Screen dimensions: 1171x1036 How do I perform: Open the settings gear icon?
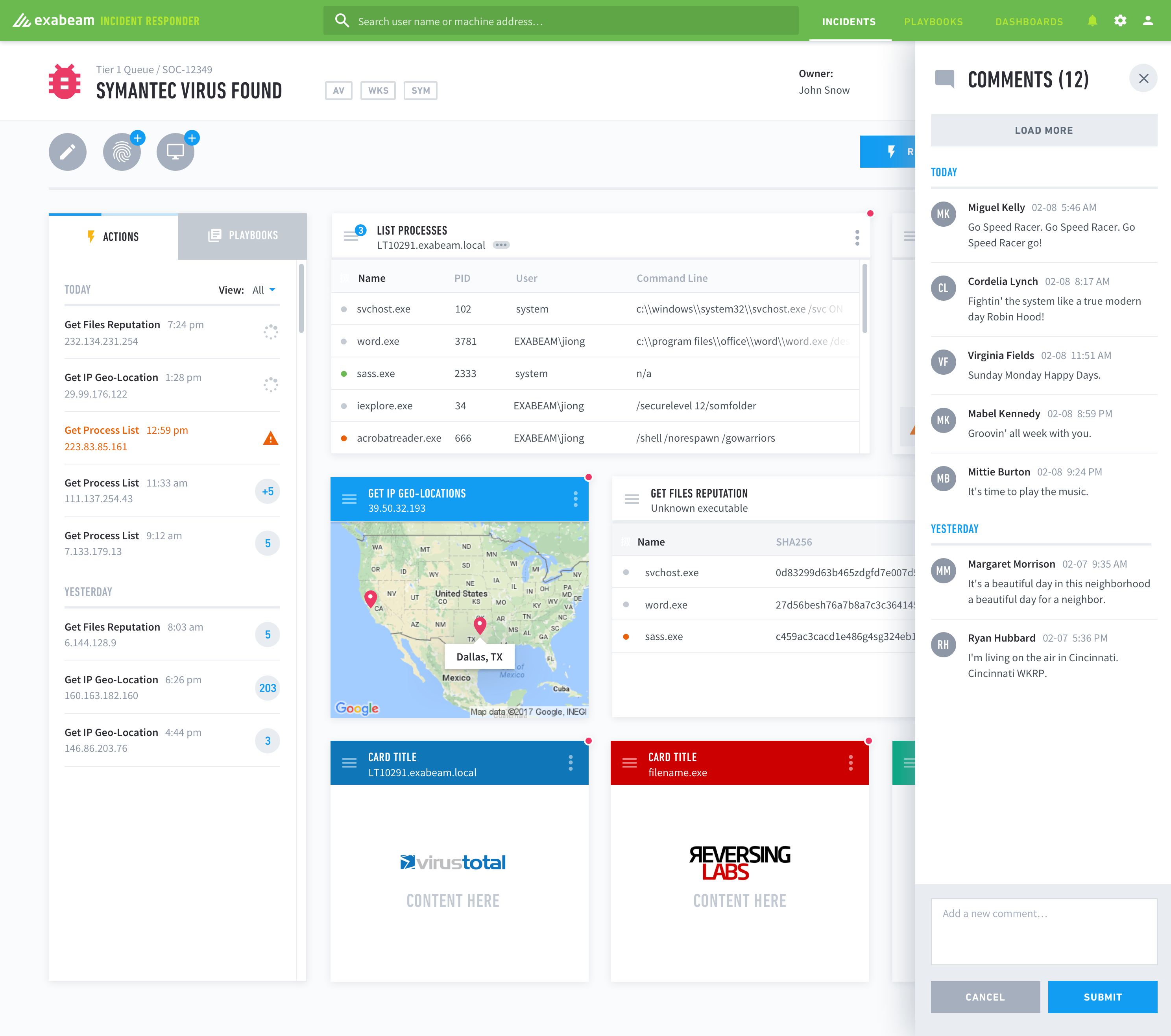click(x=1120, y=21)
